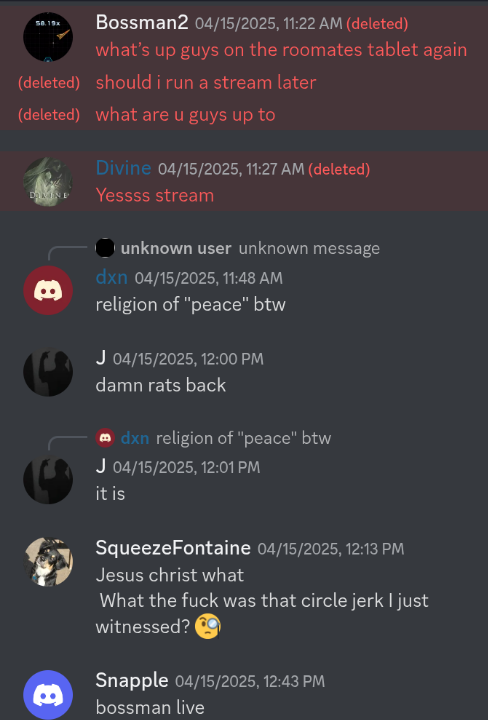This screenshot has height=720, width=488.
Task: Click the Divine username
Action: click(123, 168)
